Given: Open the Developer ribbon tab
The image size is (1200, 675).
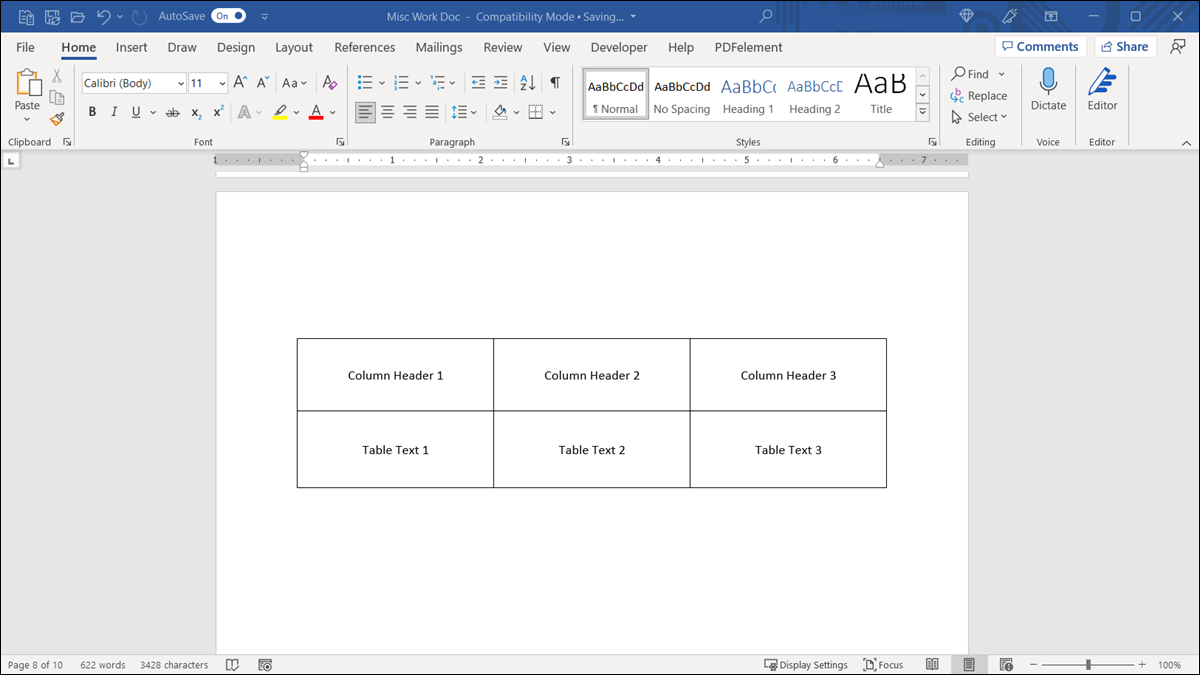Looking at the screenshot, I should (x=618, y=47).
